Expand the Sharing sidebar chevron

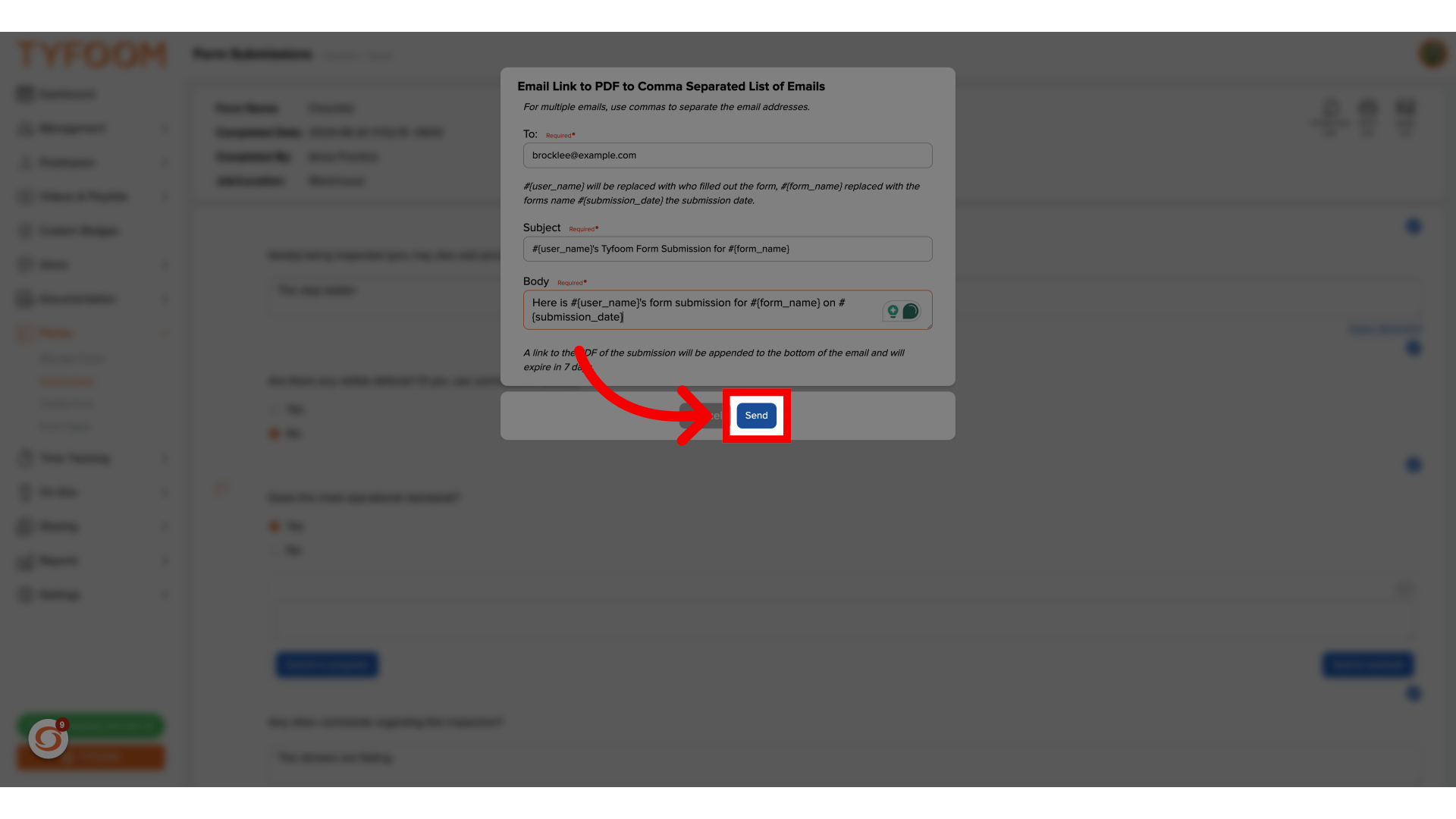click(165, 526)
